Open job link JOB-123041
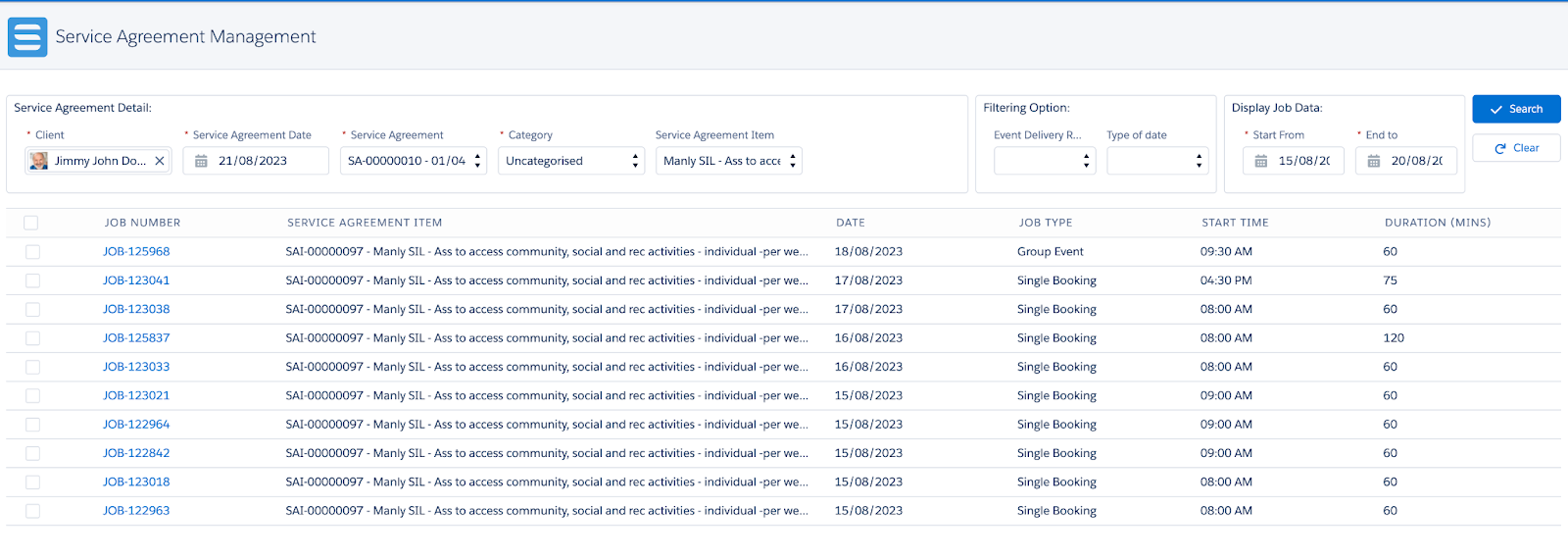 [x=136, y=280]
